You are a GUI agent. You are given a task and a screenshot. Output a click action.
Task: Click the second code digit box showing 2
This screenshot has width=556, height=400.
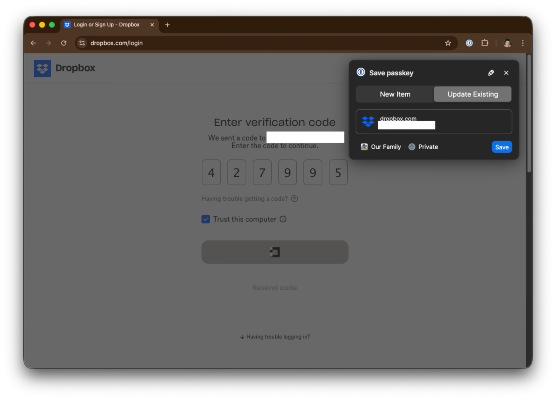tap(237, 172)
